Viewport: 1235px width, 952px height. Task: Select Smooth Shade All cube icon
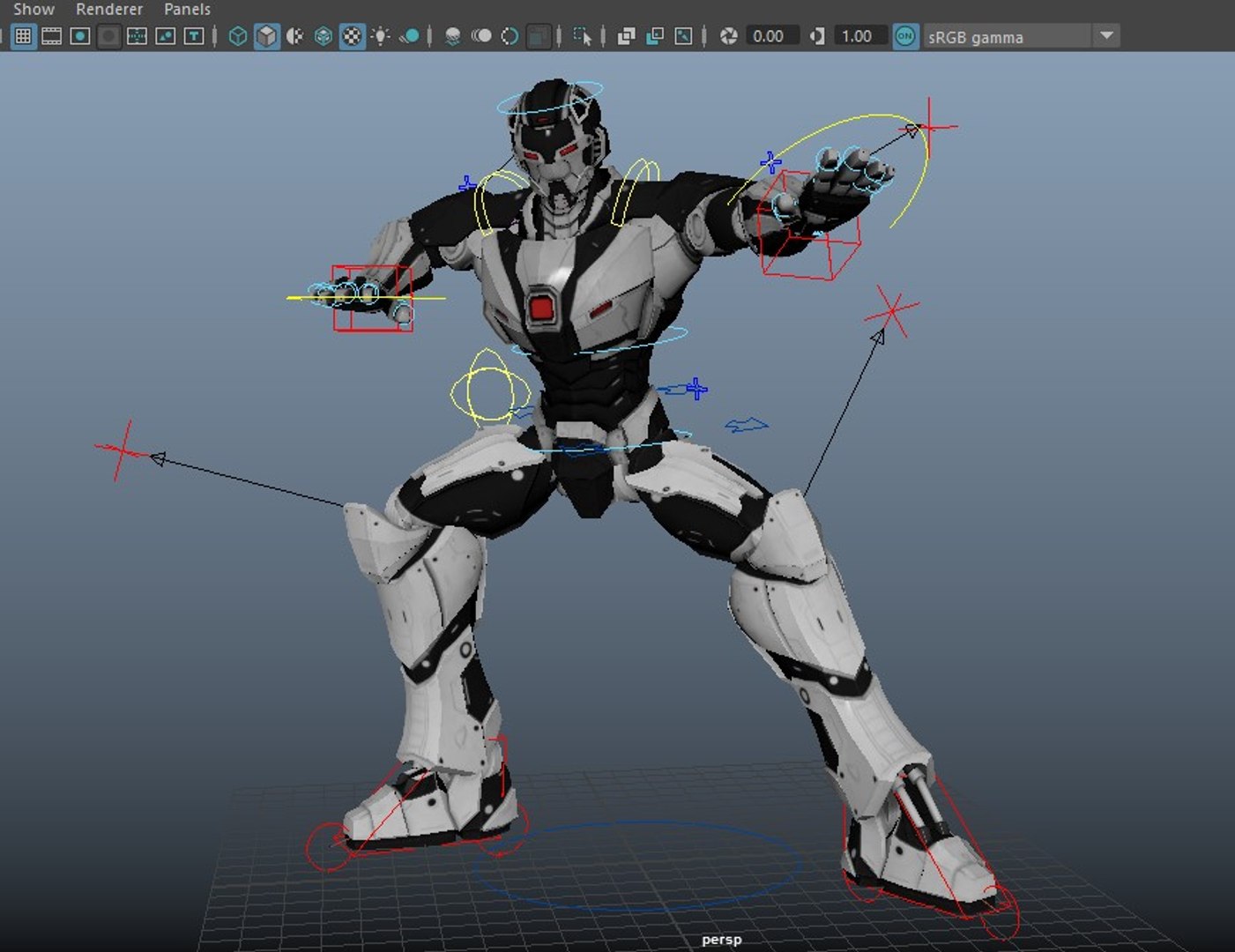266,36
